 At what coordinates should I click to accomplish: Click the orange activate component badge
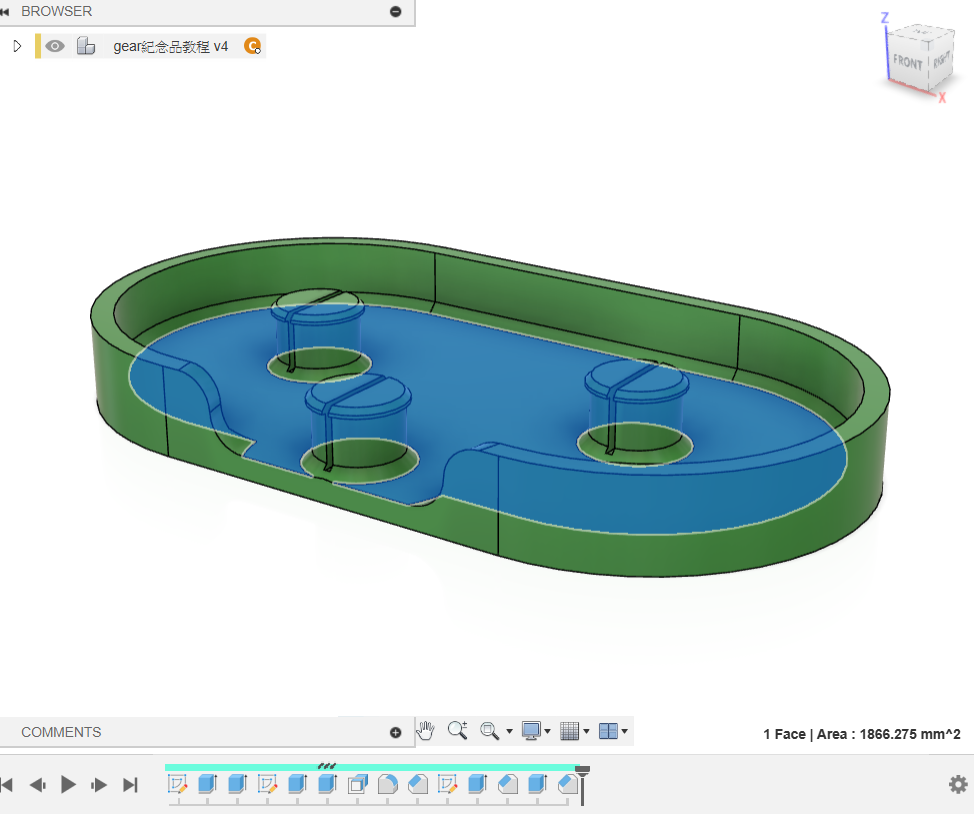pyautogui.click(x=252, y=46)
